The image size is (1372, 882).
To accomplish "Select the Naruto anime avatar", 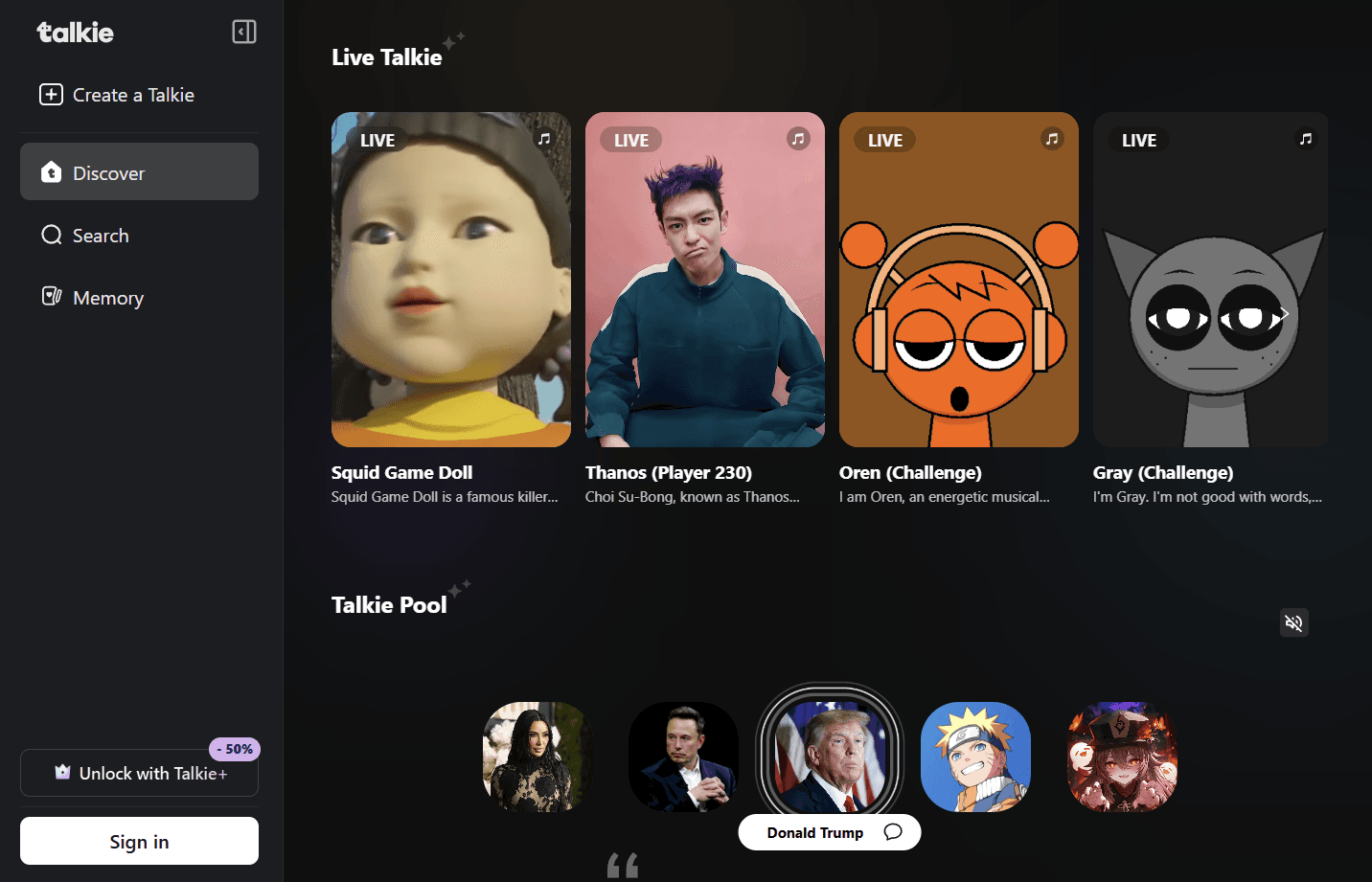I will click(975, 757).
